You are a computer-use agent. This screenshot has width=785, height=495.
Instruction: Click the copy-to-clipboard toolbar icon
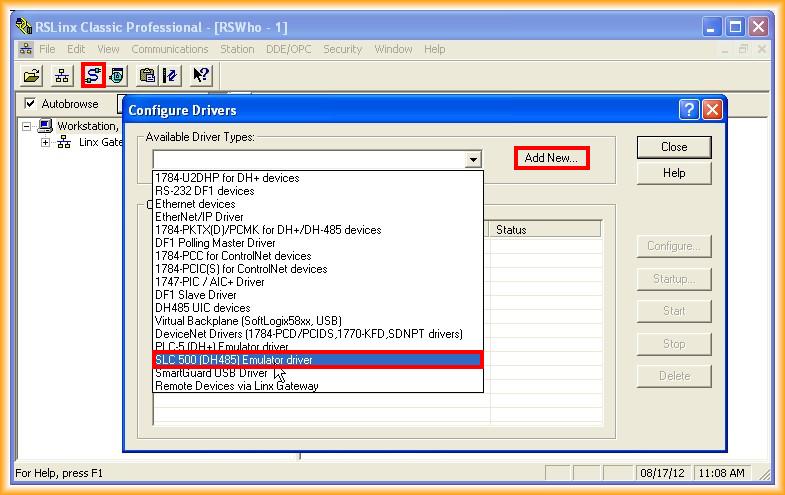point(147,75)
